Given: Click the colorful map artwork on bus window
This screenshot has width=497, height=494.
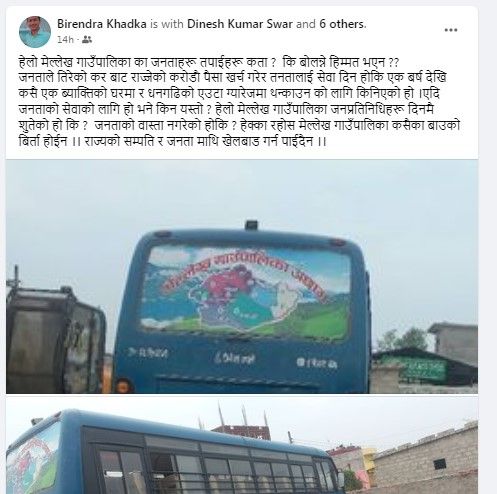Looking at the screenshot, I should pos(247,290).
